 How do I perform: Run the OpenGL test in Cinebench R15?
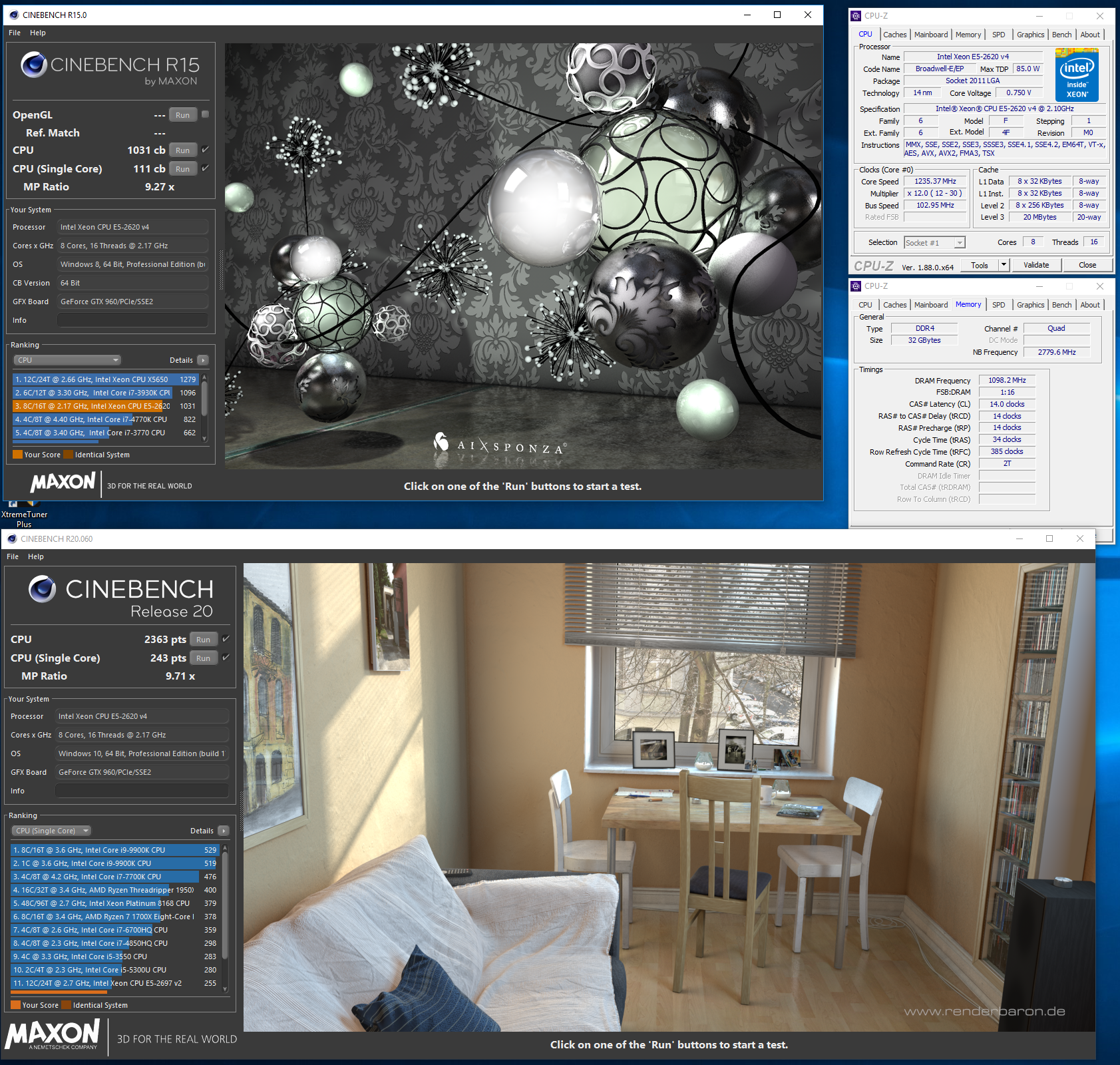[x=183, y=115]
